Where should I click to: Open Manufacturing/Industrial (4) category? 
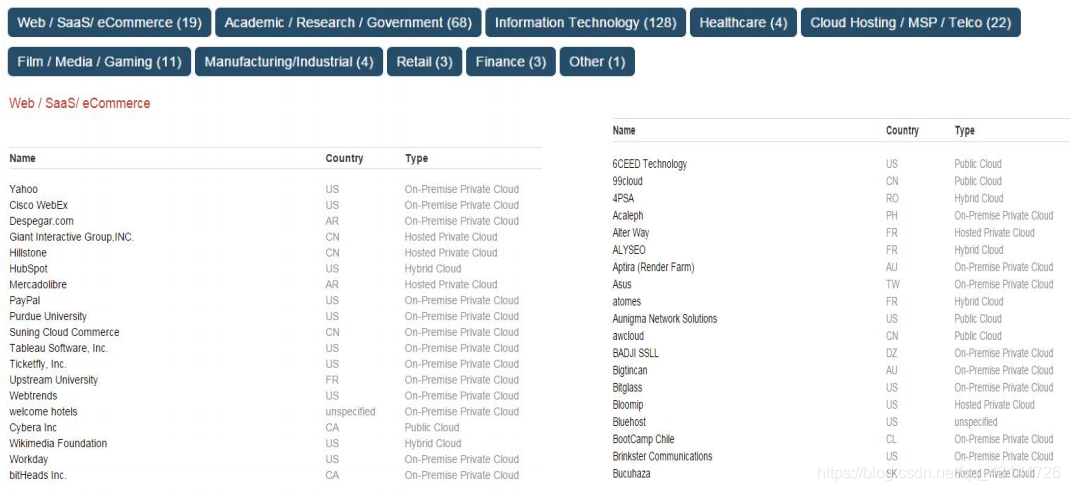tap(289, 61)
